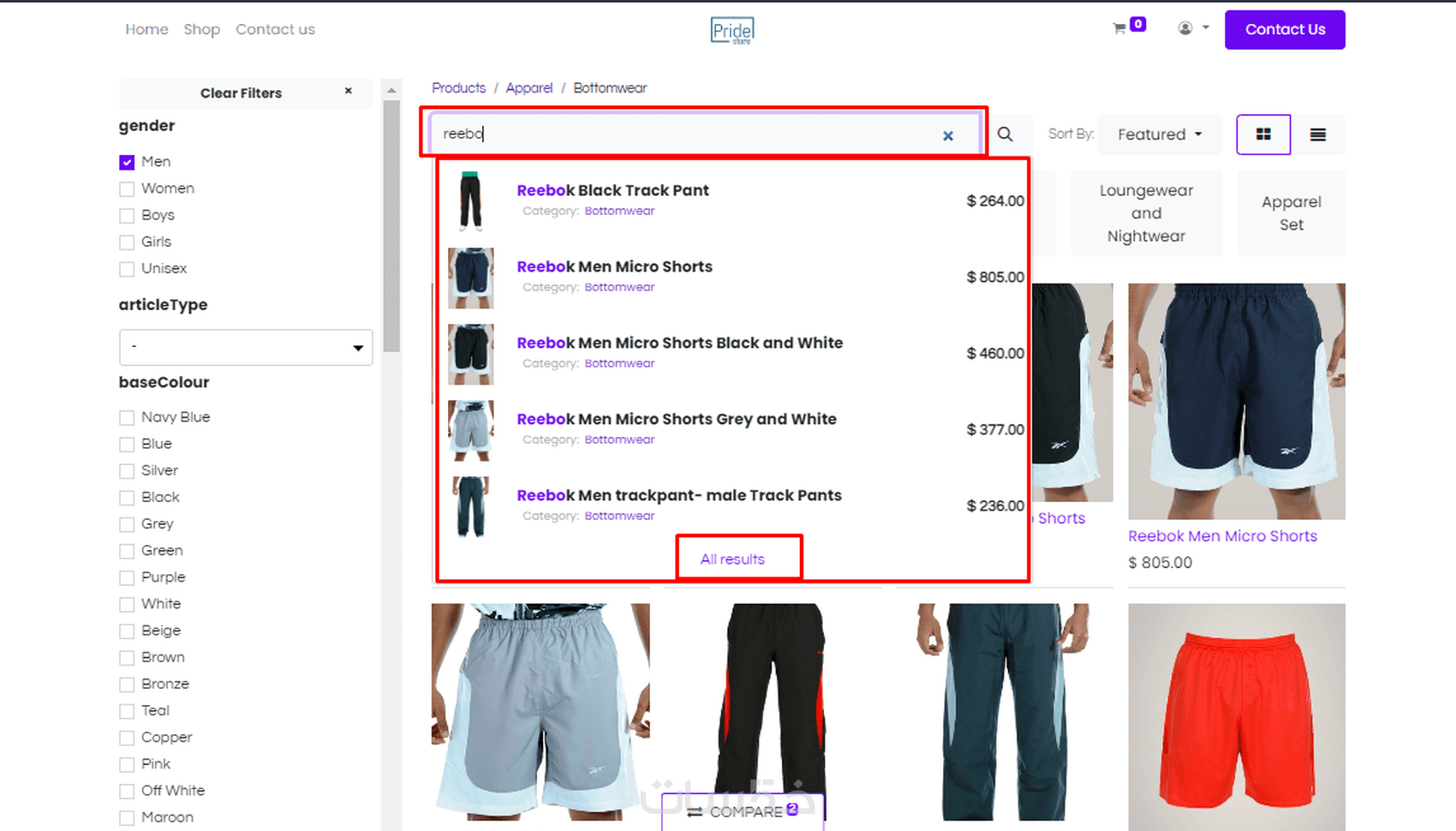
Task: Click the purple Contact Us button
Action: coord(1285,29)
